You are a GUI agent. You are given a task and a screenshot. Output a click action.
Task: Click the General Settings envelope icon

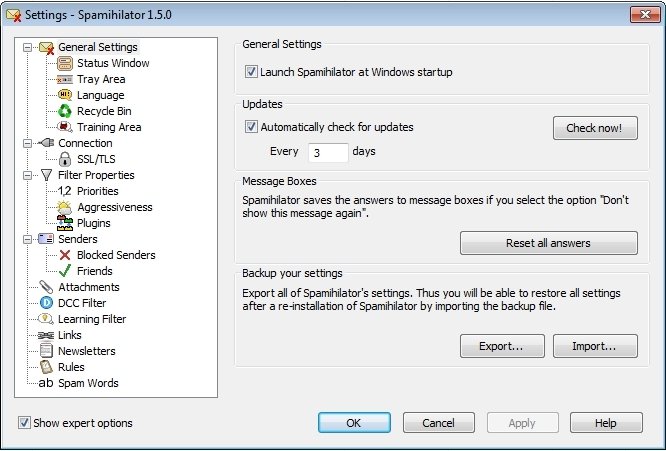(46, 48)
